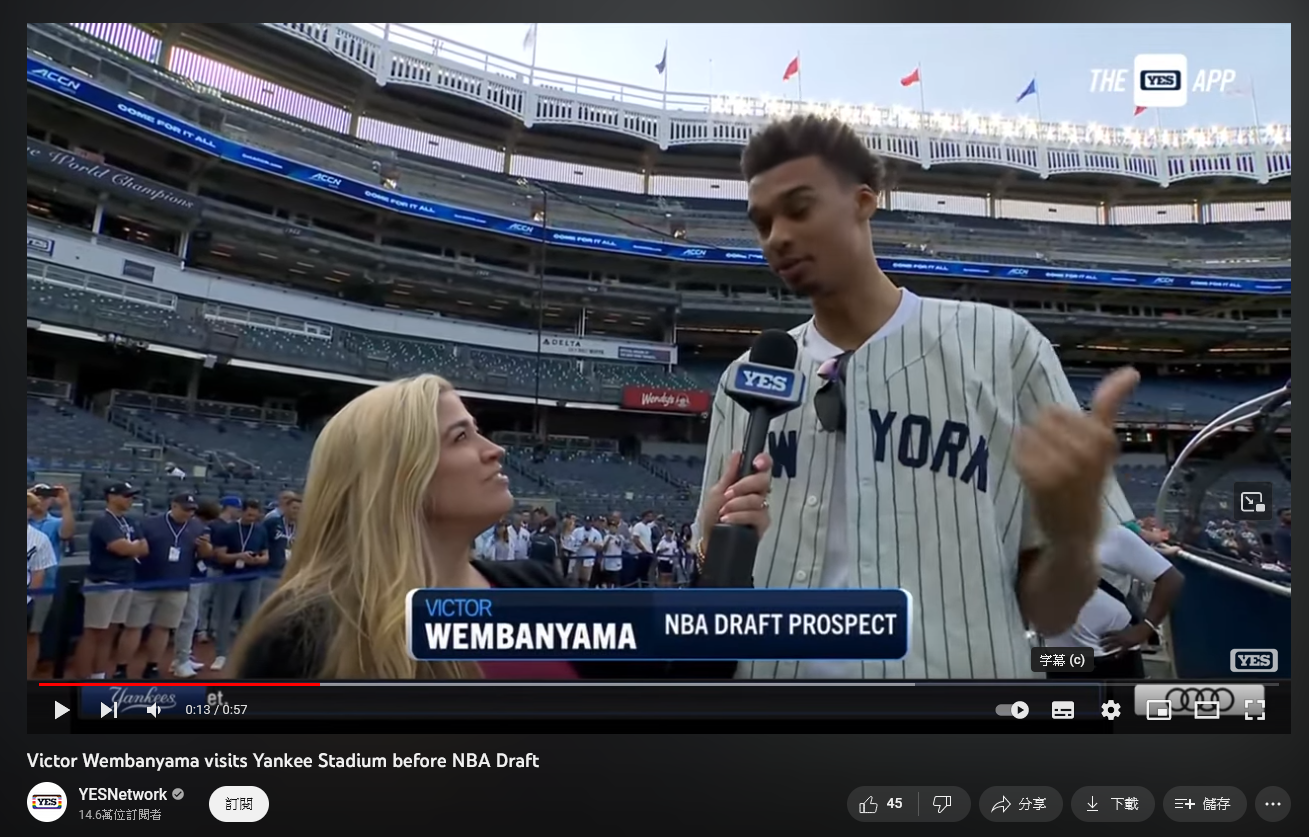Like the video with 45 likes
This screenshot has height=837, width=1309.
(x=881, y=804)
